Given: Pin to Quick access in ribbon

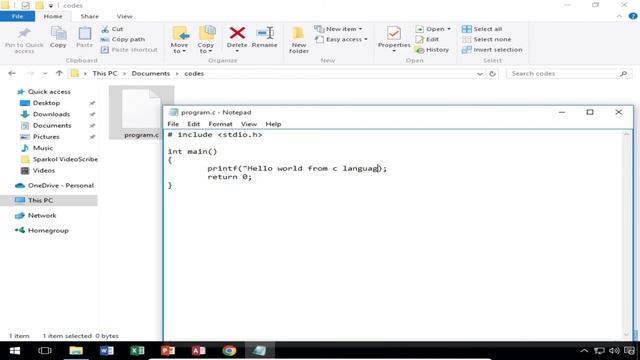Looking at the screenshot, I should pos(24,40).
